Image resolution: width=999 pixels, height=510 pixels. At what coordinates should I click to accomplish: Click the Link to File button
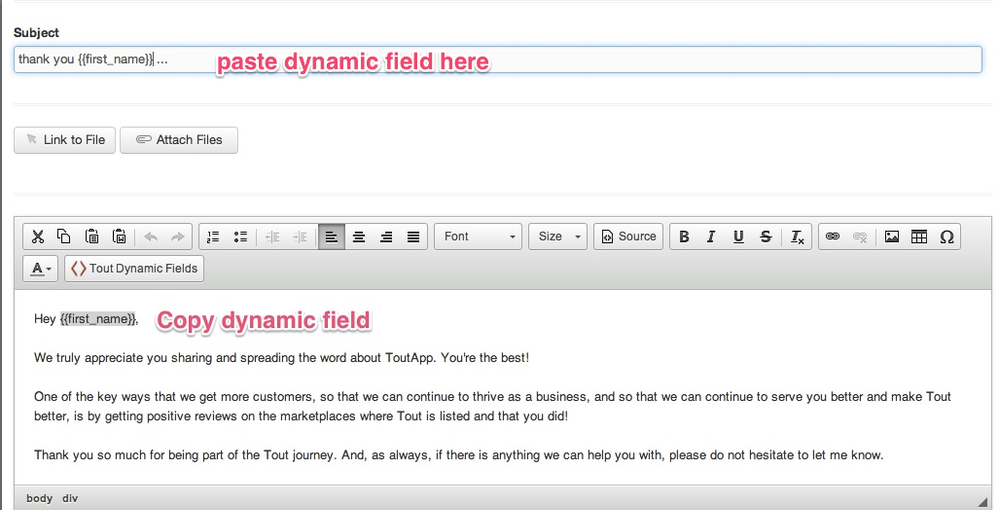(x=65, y=140)
